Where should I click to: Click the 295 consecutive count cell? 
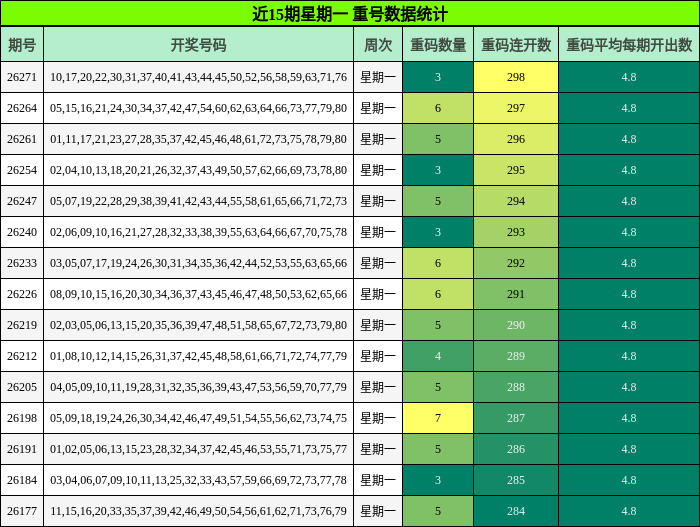pyautogui.click(x=516, y=170)
